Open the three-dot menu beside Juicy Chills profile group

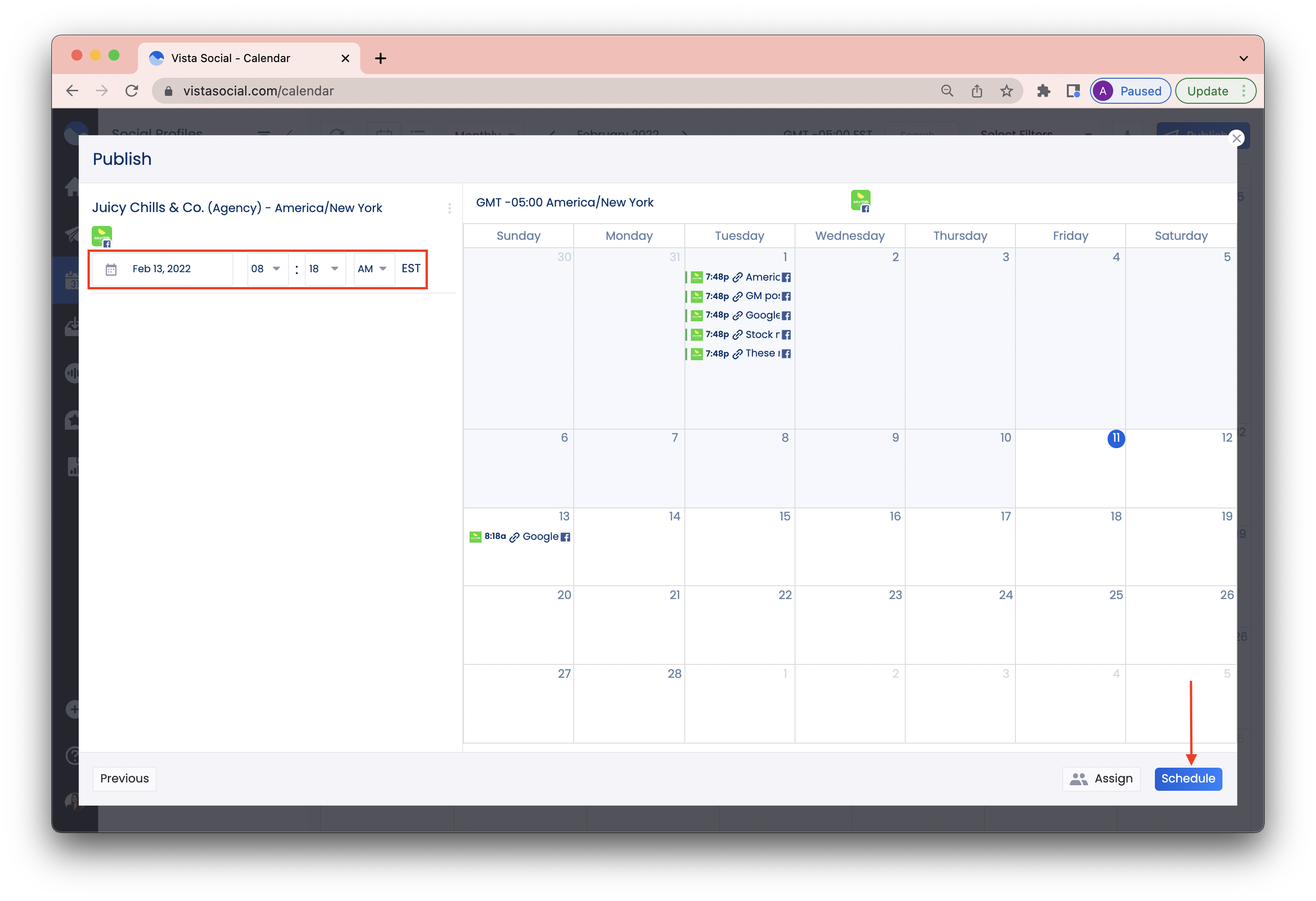pyautogui.click(x=450, y=208)
